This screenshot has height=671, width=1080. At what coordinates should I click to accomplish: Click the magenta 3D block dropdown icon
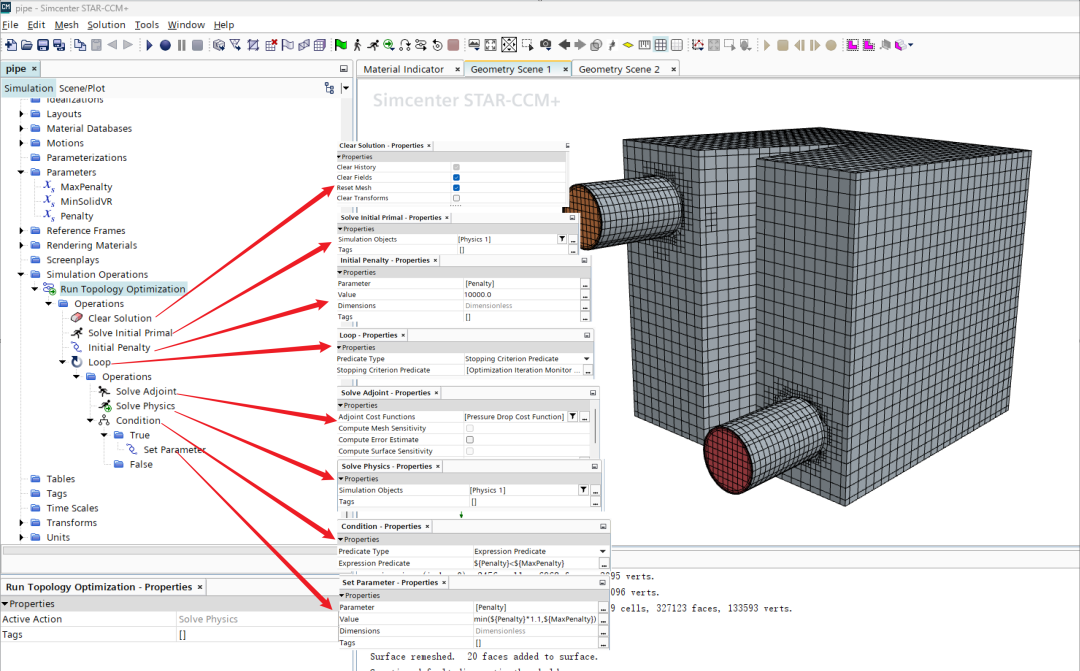[903, 45]
